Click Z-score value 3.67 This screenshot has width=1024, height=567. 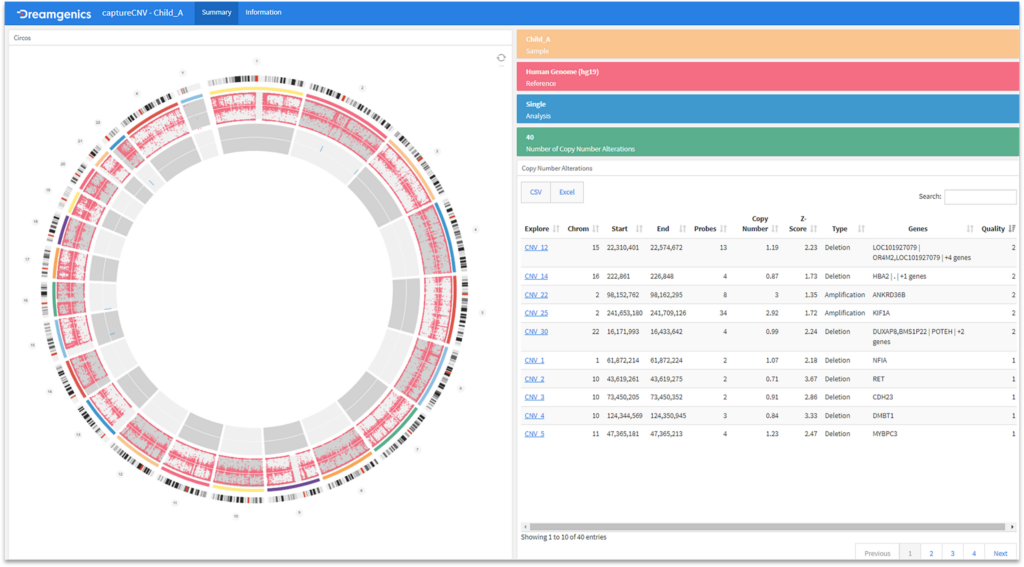click(810, 379)
